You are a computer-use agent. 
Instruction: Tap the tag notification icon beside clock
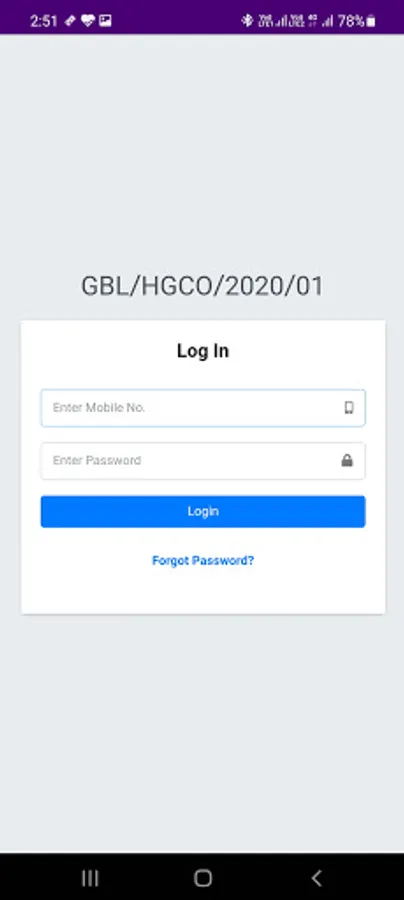pyautogui.click(x=69, y=21)
